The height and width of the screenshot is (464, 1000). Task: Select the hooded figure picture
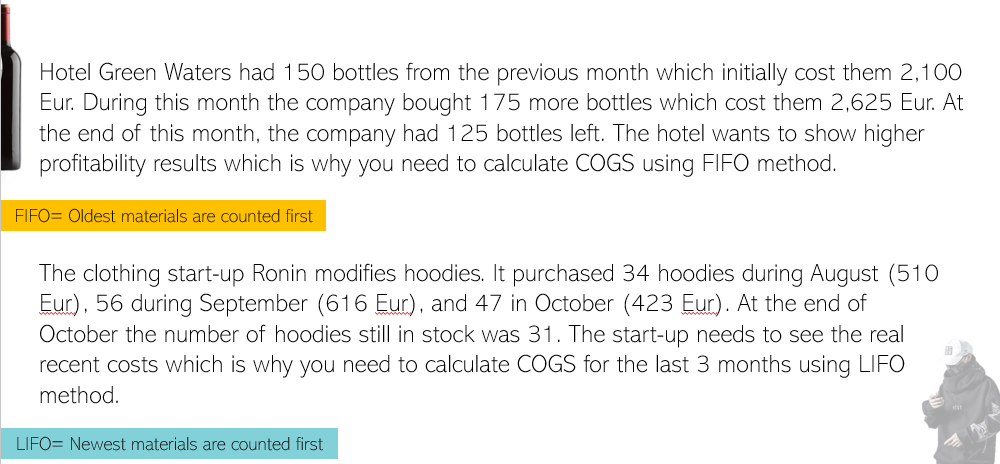pyautogui.click(x=961, y=402)
